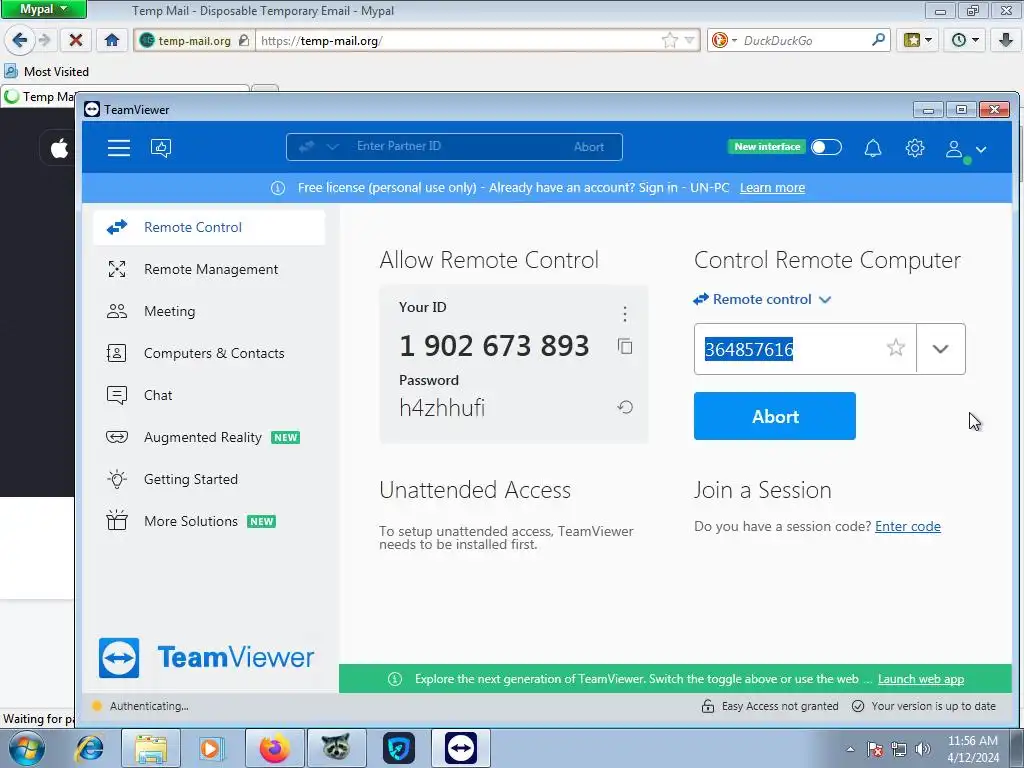
Task: Open the browser history button
Action: pyautogui.click(x=964, y=40)
